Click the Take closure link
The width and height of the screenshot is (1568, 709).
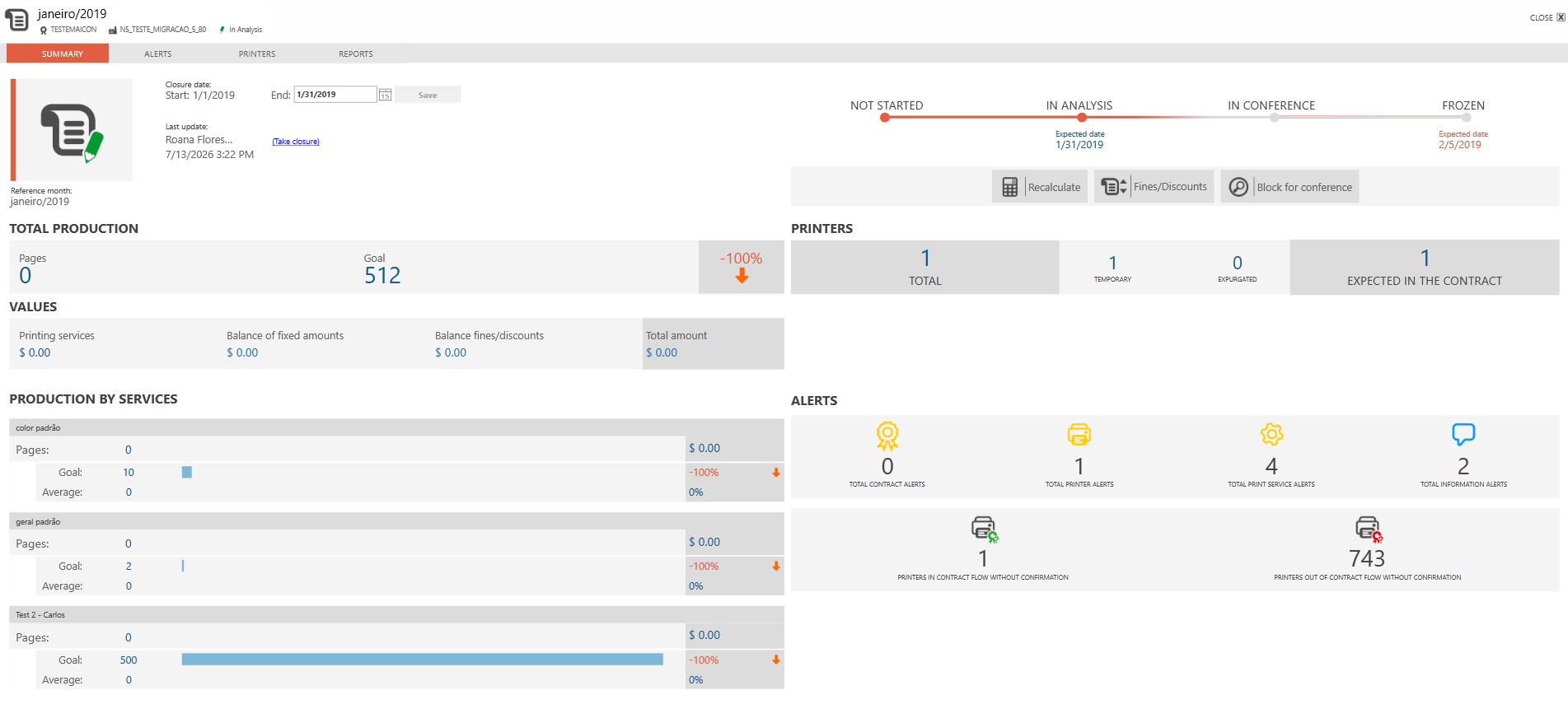(296, 142)
